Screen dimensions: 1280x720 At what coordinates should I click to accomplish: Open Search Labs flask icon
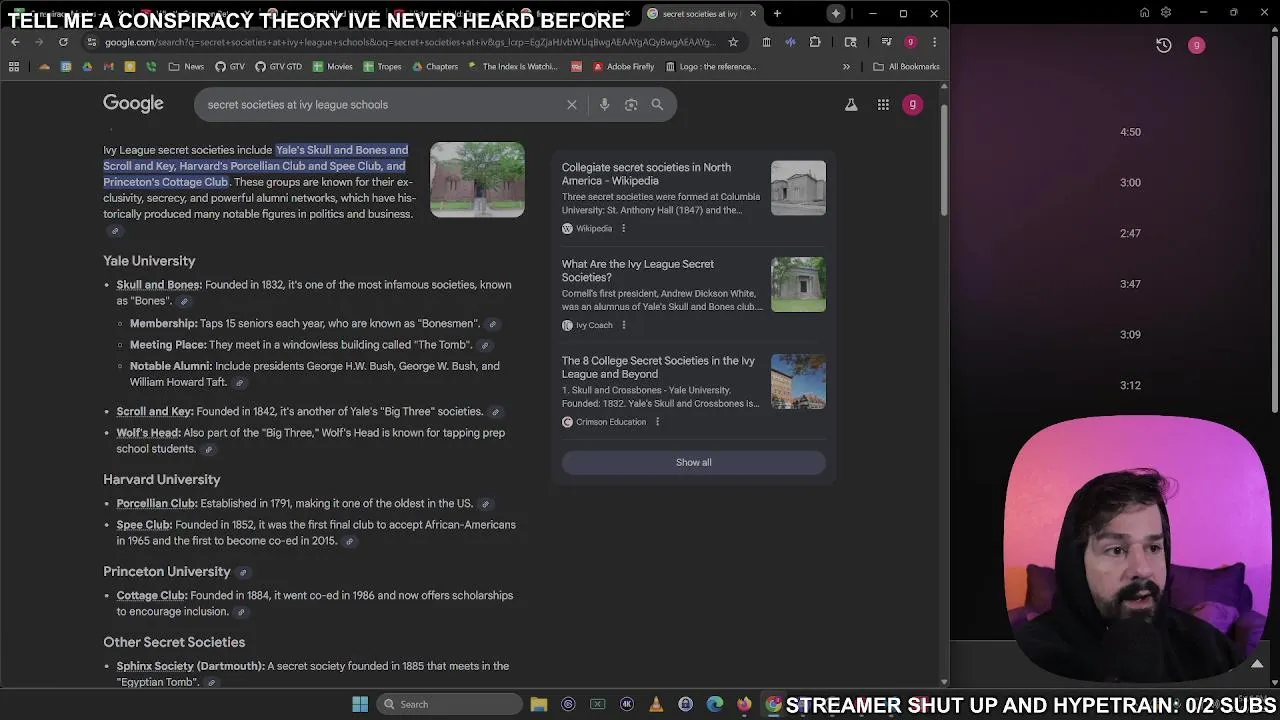click(x=851, y=104)
